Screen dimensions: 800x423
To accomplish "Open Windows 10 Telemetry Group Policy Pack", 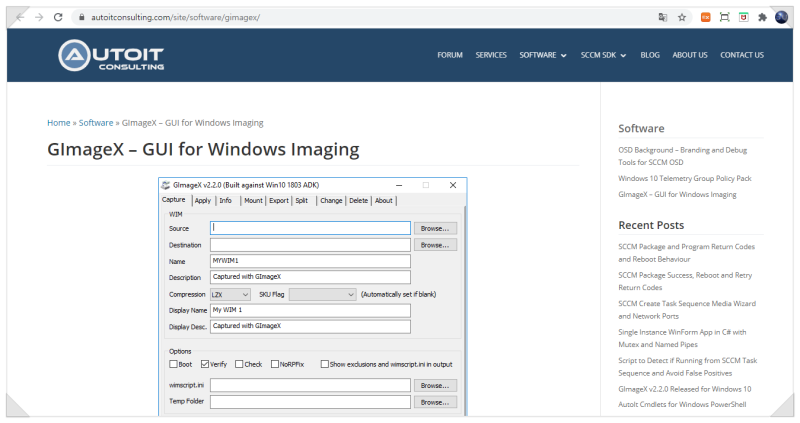I will [x=685, y=179].
